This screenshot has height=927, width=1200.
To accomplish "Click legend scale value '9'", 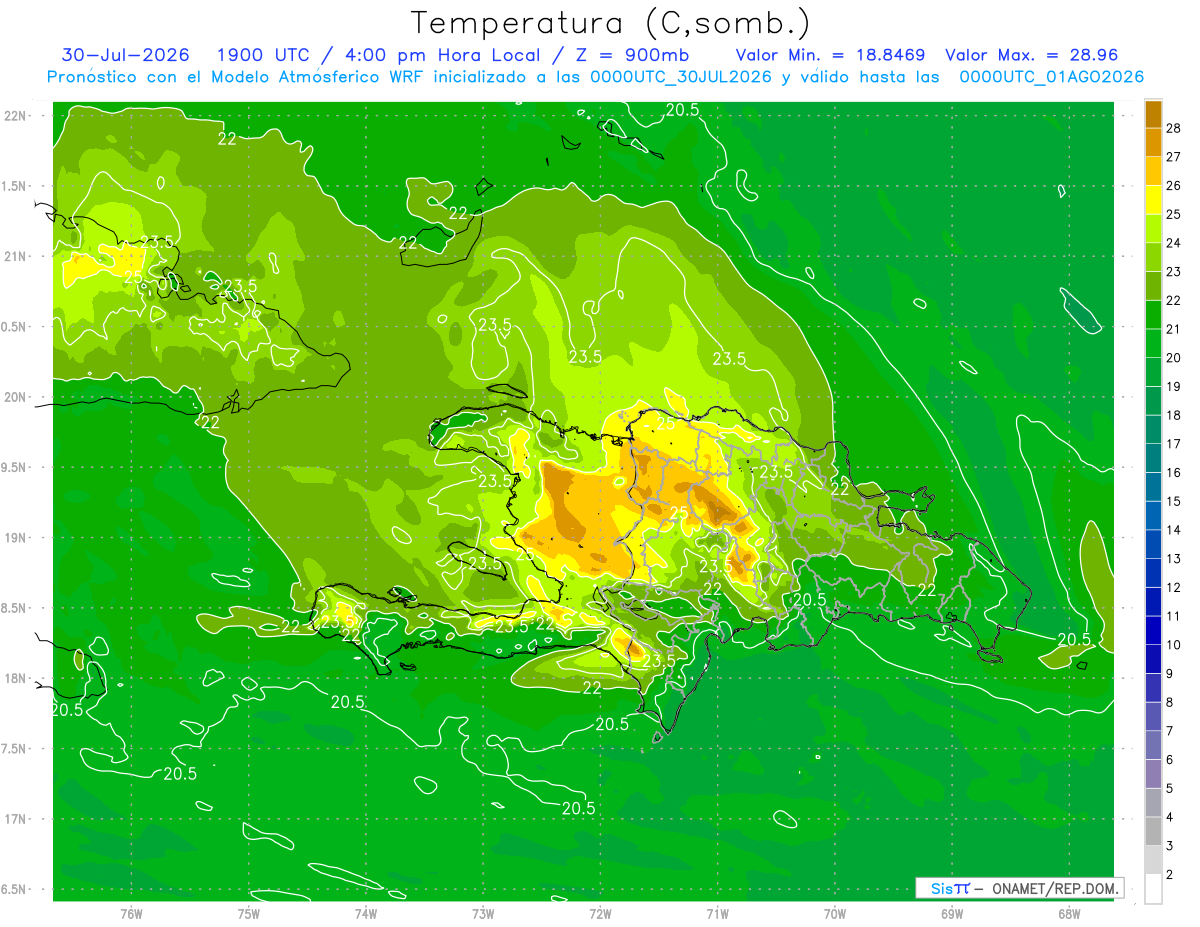I will (x=1171, y=674).
